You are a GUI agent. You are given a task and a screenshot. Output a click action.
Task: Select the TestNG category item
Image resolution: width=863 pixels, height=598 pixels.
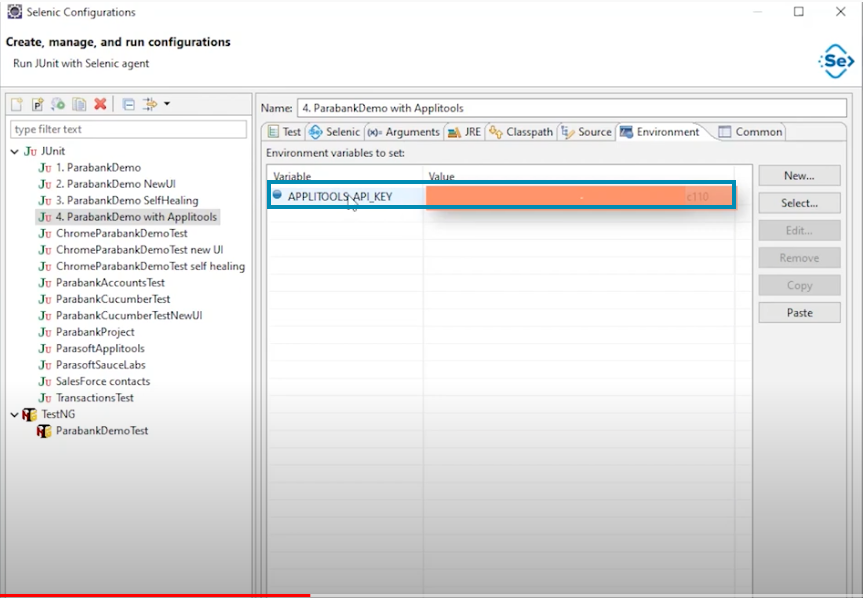point(49,414)
